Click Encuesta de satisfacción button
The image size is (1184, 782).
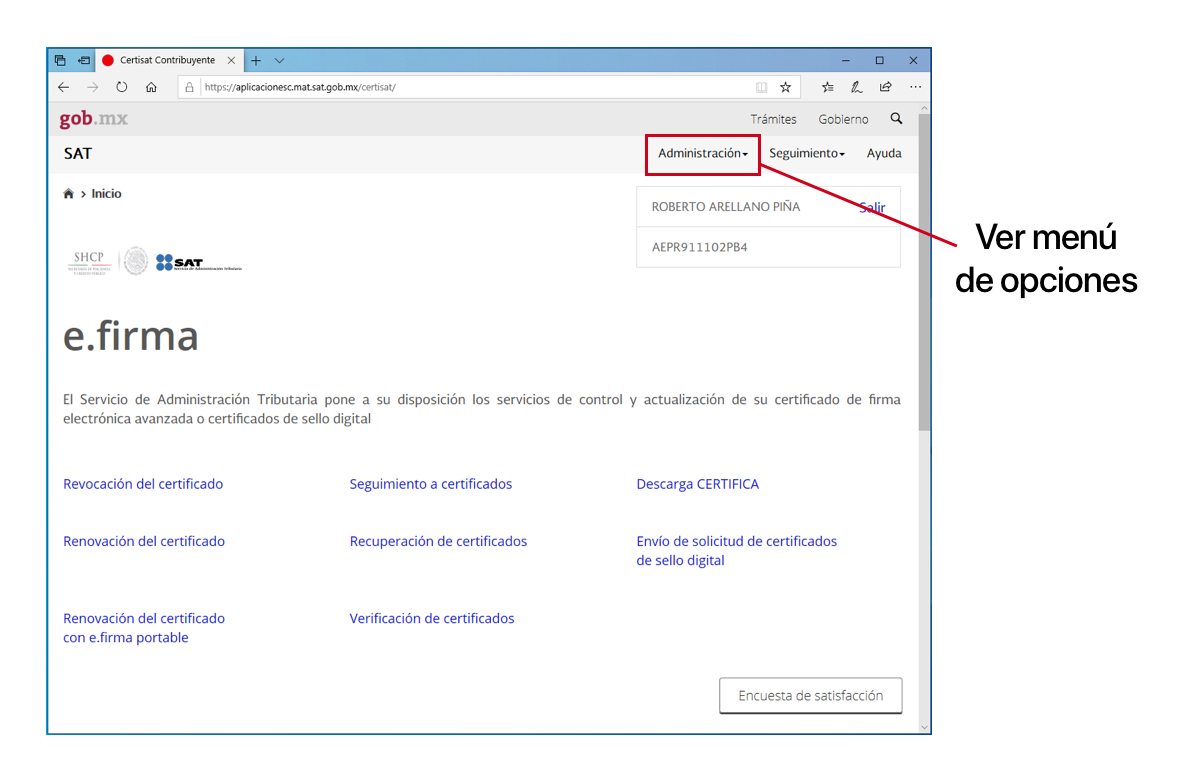click(811, 695)
